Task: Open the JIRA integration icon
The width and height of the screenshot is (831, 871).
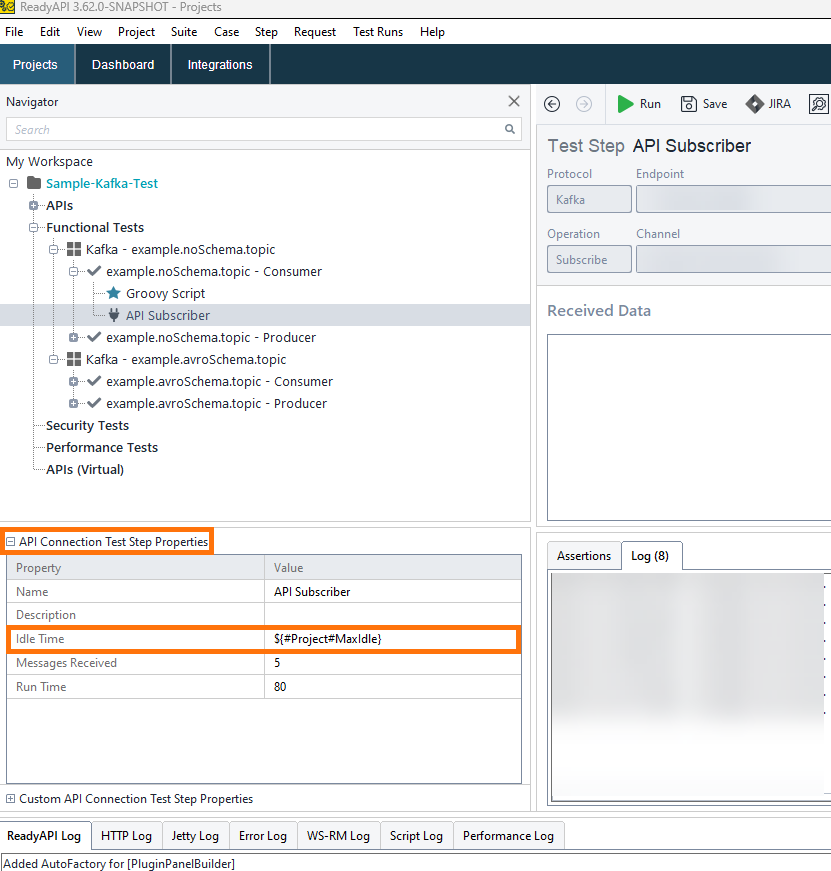Action: 755,104
